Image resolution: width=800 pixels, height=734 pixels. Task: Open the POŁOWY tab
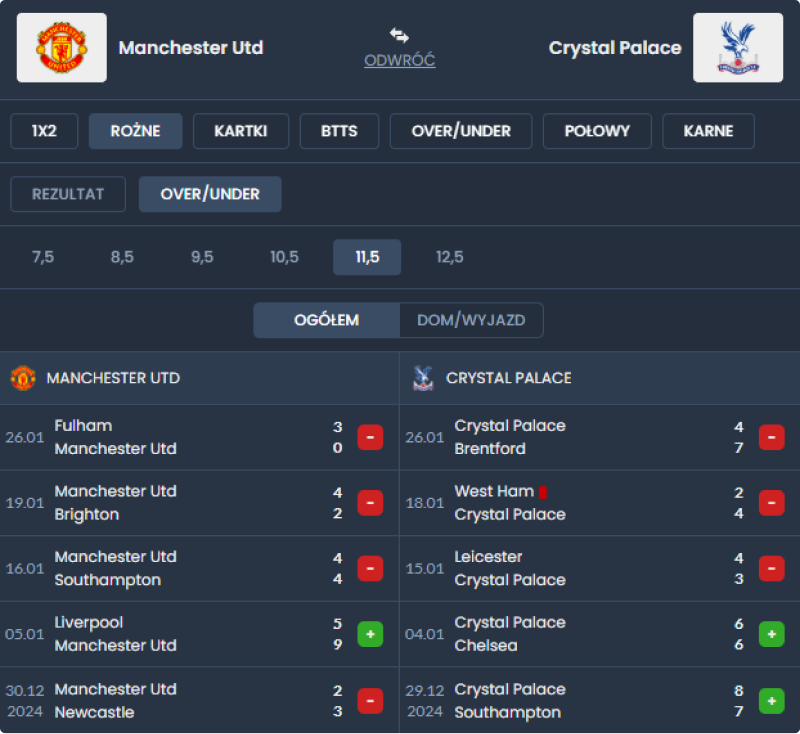tap(597, 131)
